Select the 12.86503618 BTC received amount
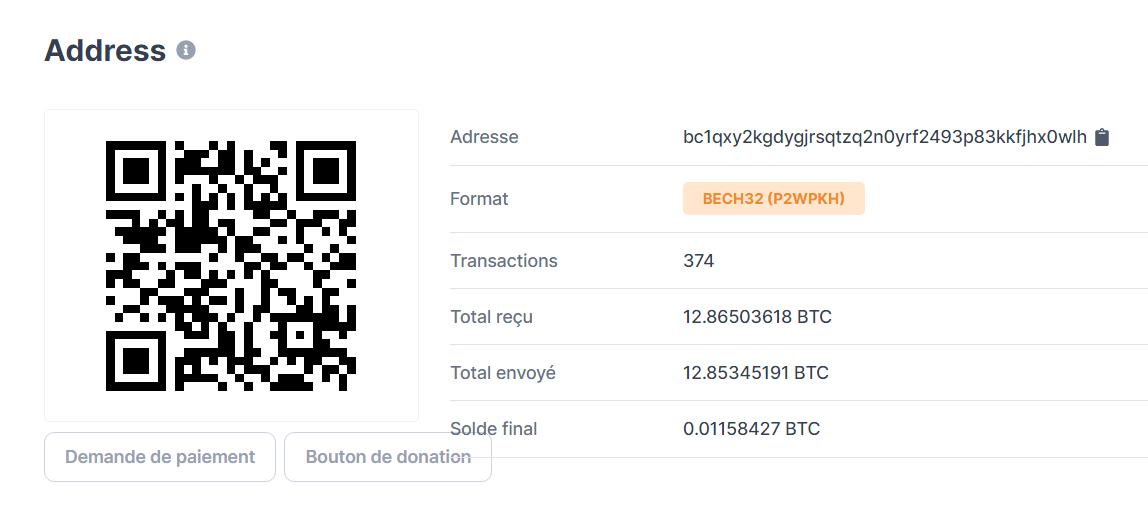 (x=757, y=317)
